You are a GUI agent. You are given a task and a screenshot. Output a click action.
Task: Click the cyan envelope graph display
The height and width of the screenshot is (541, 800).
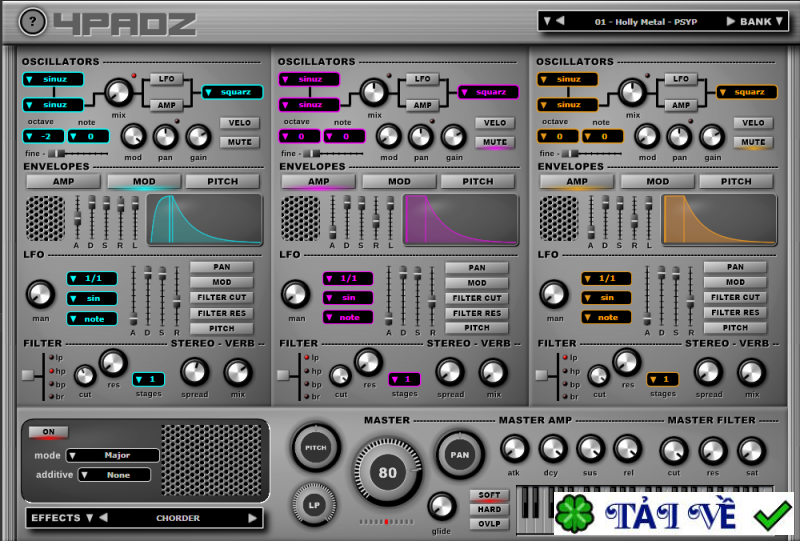point(205,220)
